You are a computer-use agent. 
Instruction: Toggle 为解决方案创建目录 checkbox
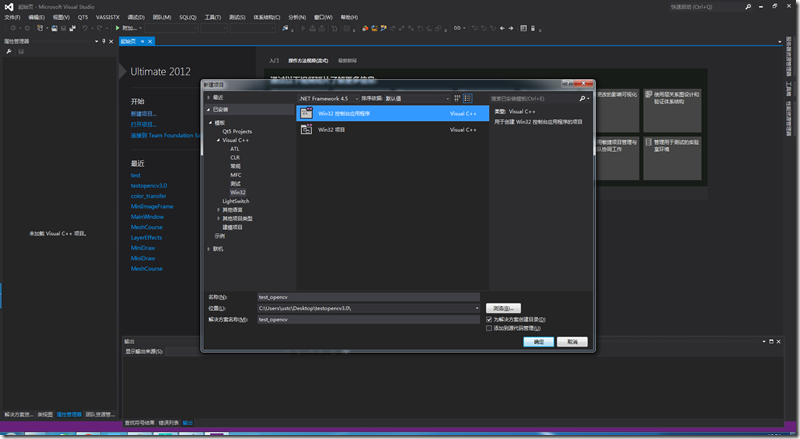(x=489, y=320)
